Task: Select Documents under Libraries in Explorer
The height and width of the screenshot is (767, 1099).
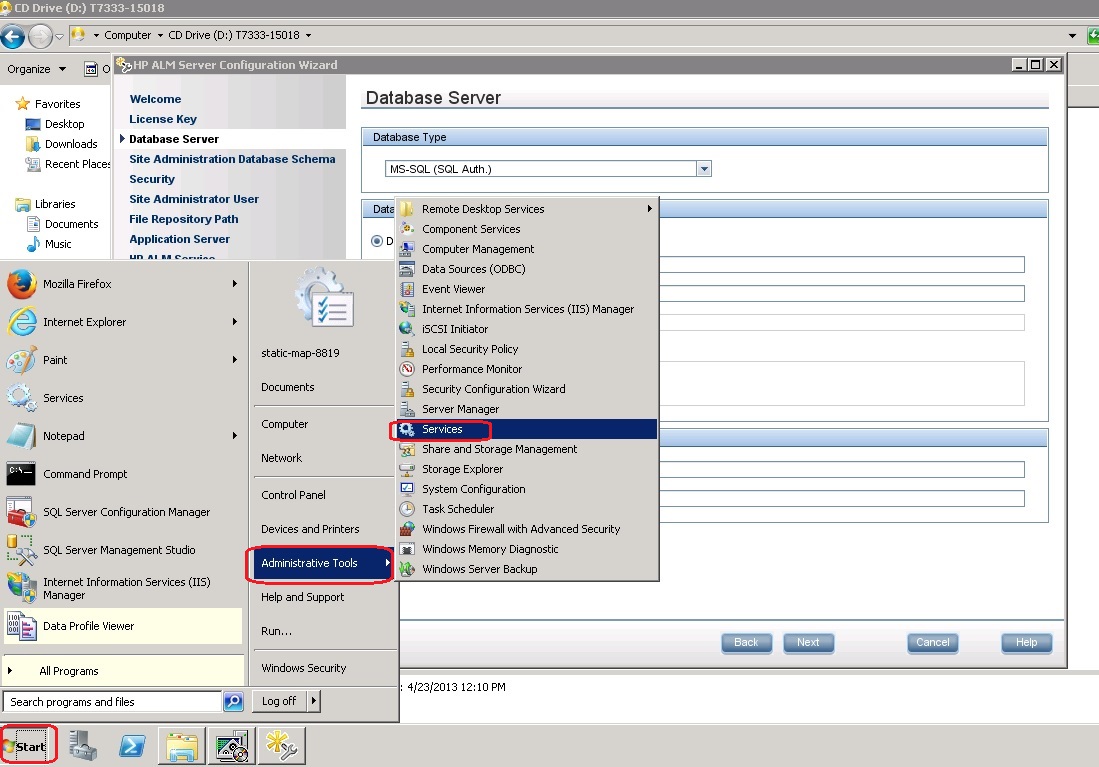Action: click(x=71, y=224)
